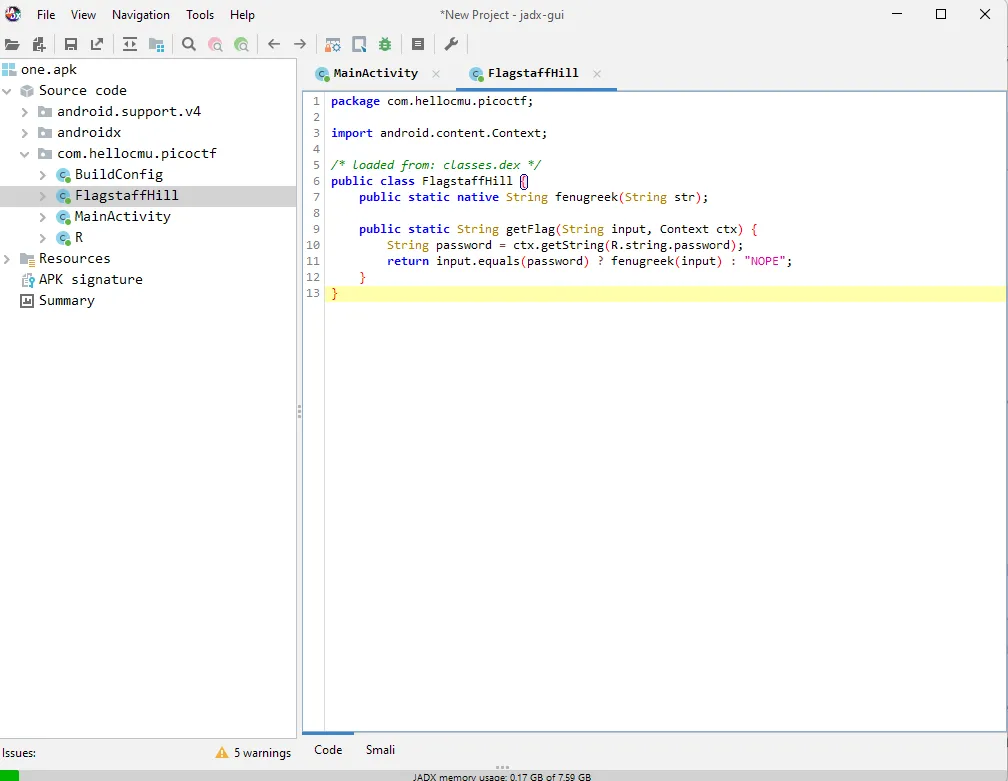Toggle the flatten packages toolbar icon

[156, 44]
